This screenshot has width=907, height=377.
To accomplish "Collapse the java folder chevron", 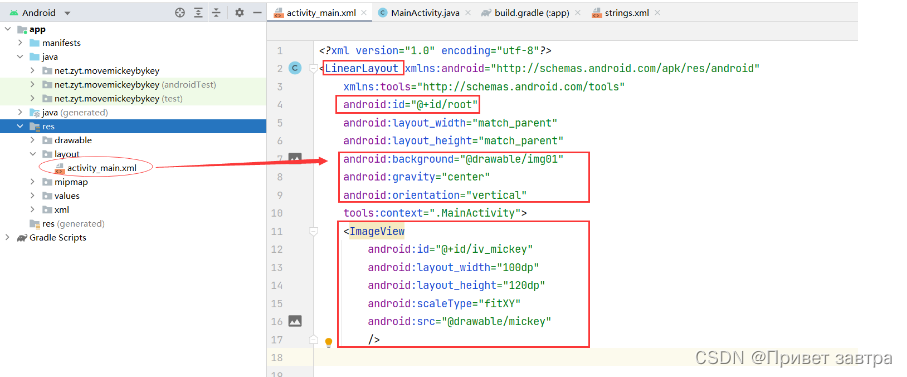I will coord(20,57).
